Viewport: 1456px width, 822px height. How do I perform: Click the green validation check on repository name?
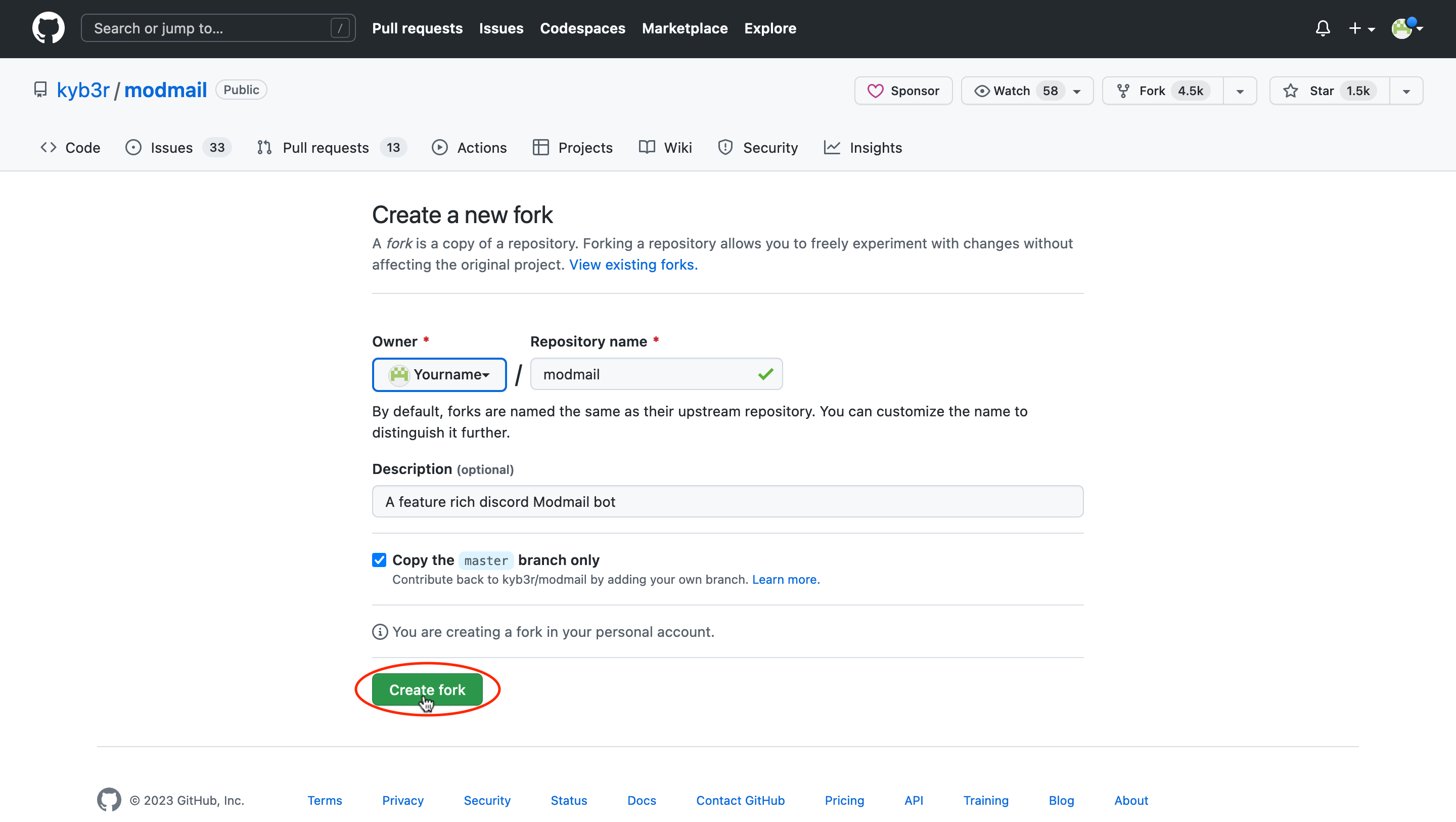click(766, 374)
